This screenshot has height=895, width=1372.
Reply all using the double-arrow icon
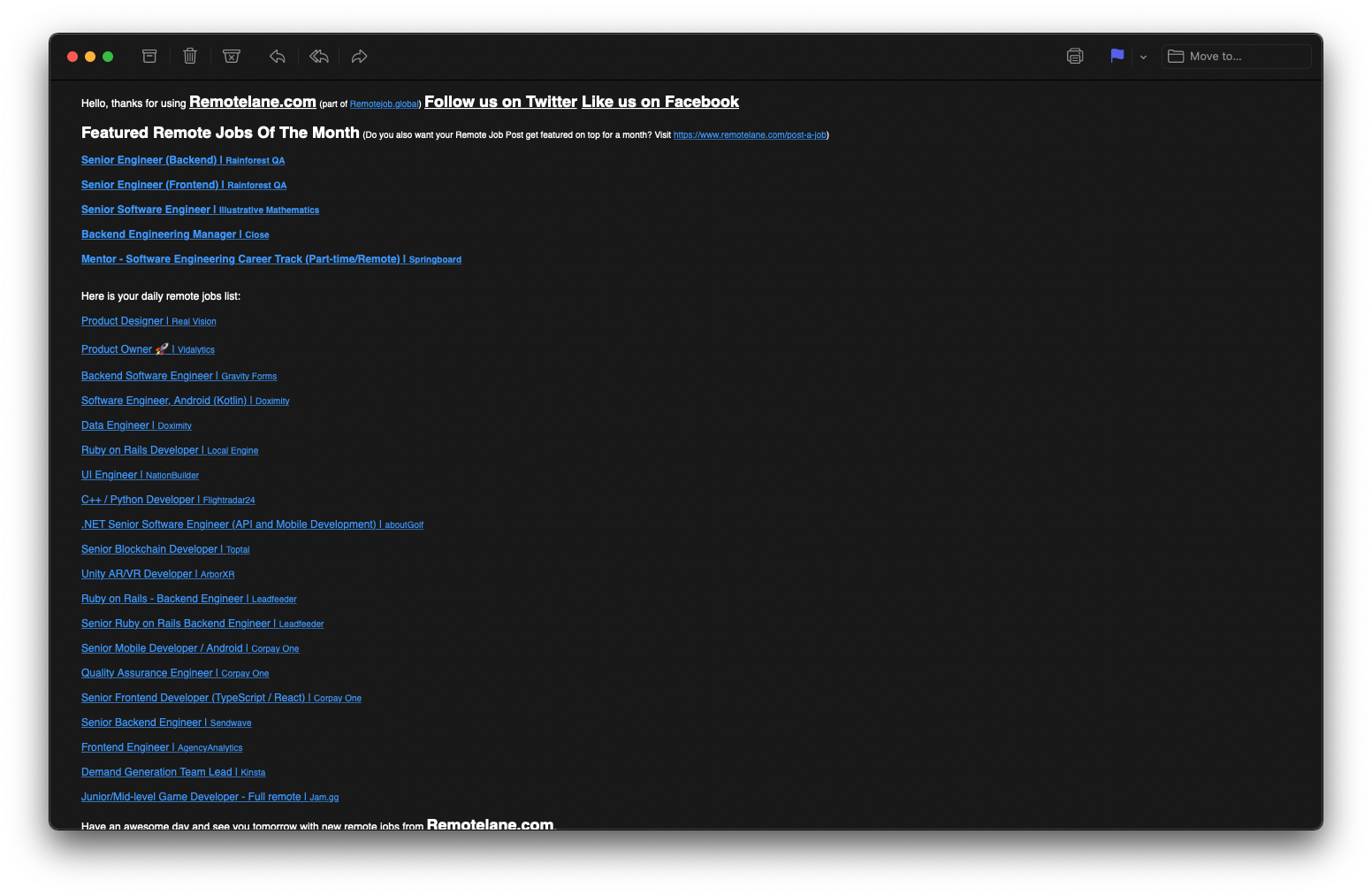tap(319, 57)
